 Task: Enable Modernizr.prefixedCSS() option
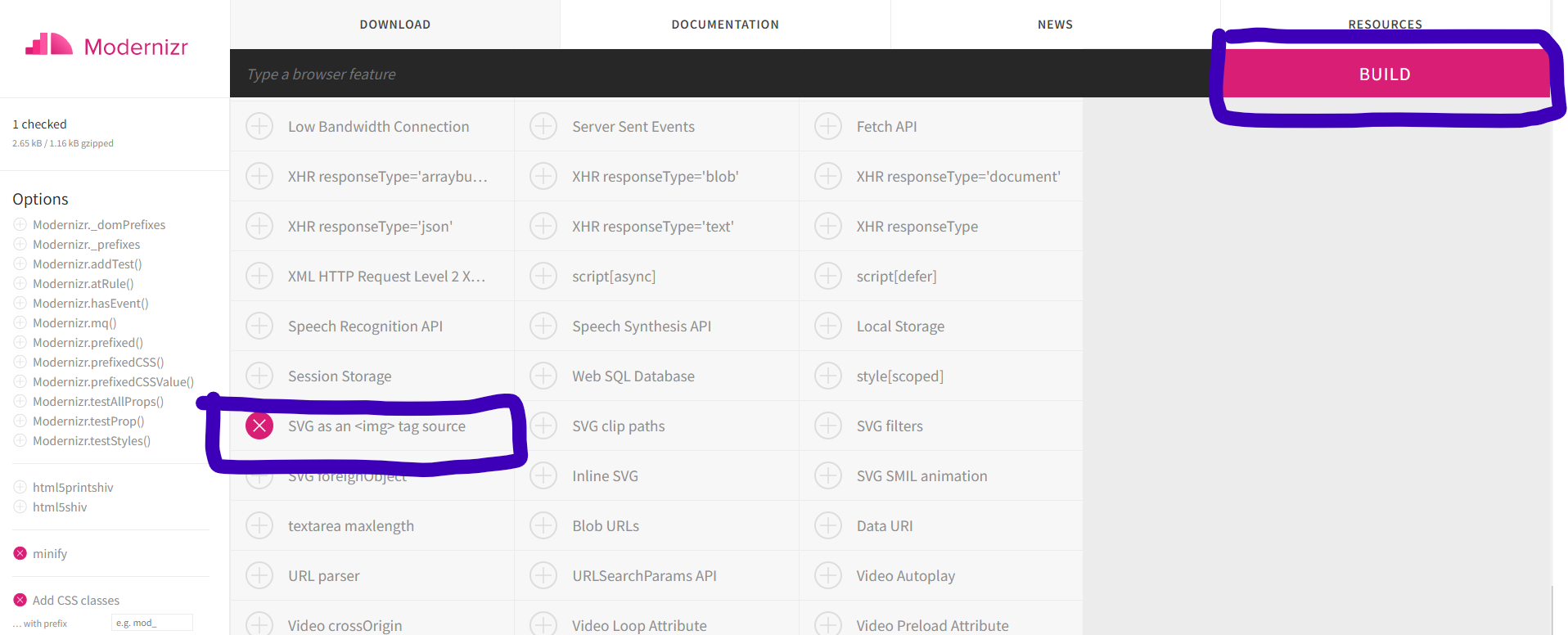click(20, 362)
